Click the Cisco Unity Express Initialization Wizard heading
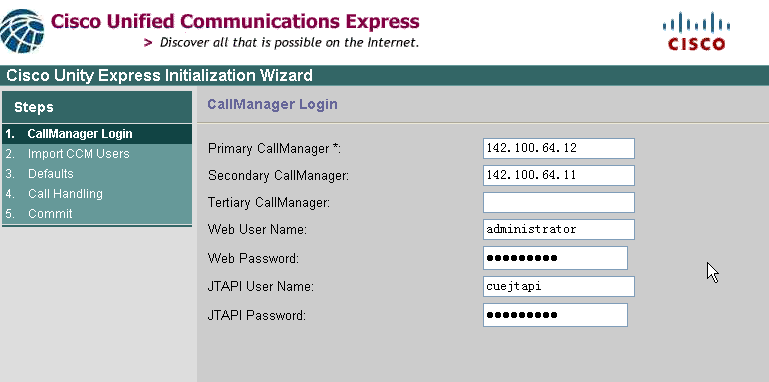 tap(159, 76)
